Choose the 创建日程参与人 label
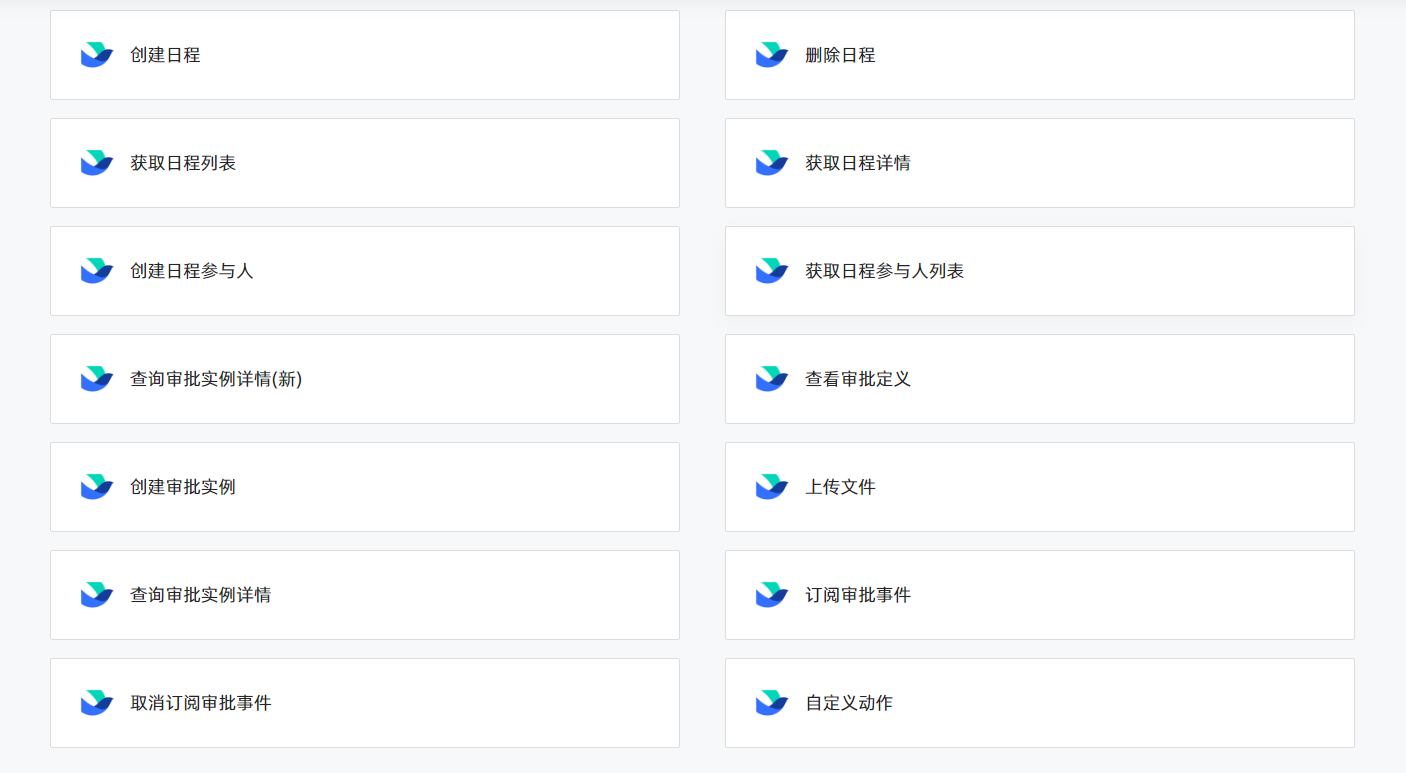The width and height of the screenshot is (1406, 773). pos(192,271)
